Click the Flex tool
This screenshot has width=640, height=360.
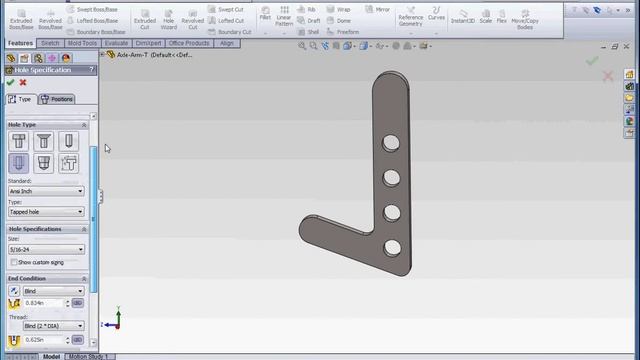[x=502, y=16]
